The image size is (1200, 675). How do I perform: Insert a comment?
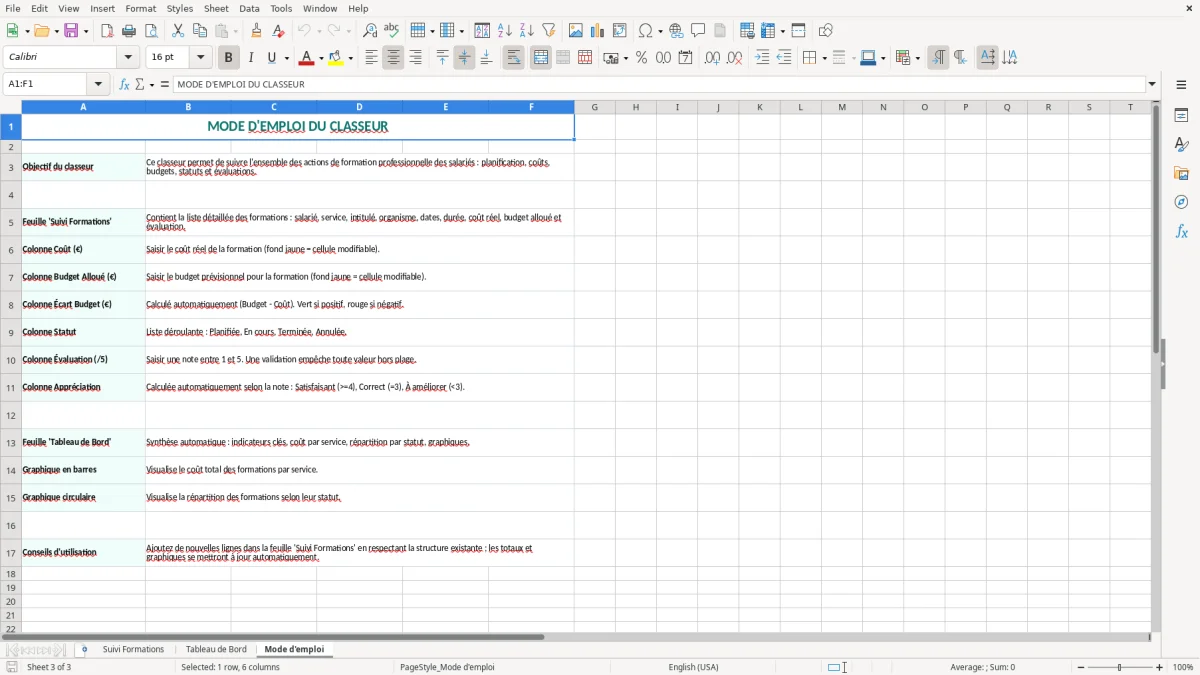click(x=698, y=31)
